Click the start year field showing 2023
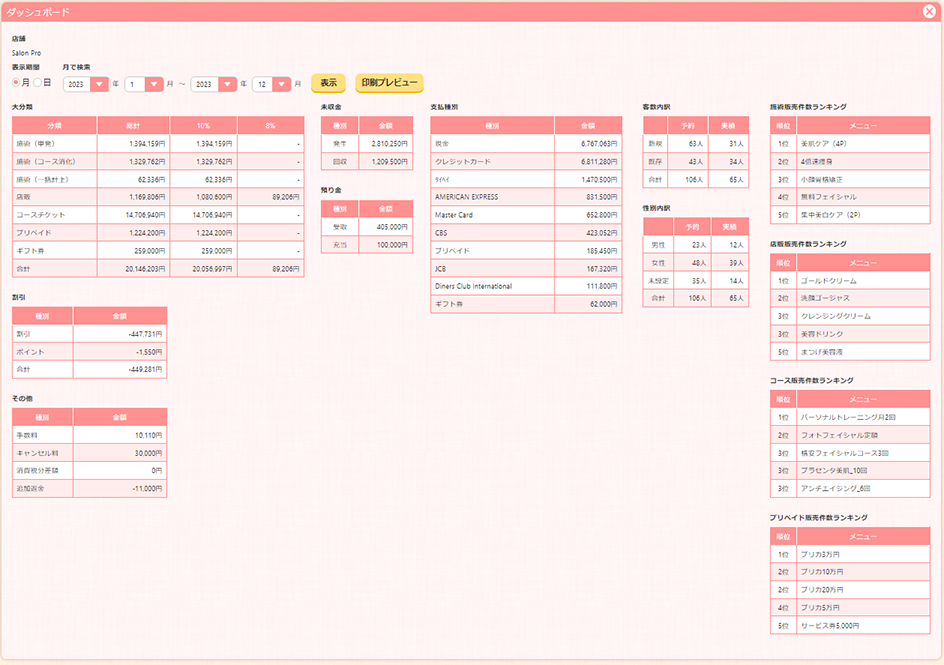 point(77,84)
